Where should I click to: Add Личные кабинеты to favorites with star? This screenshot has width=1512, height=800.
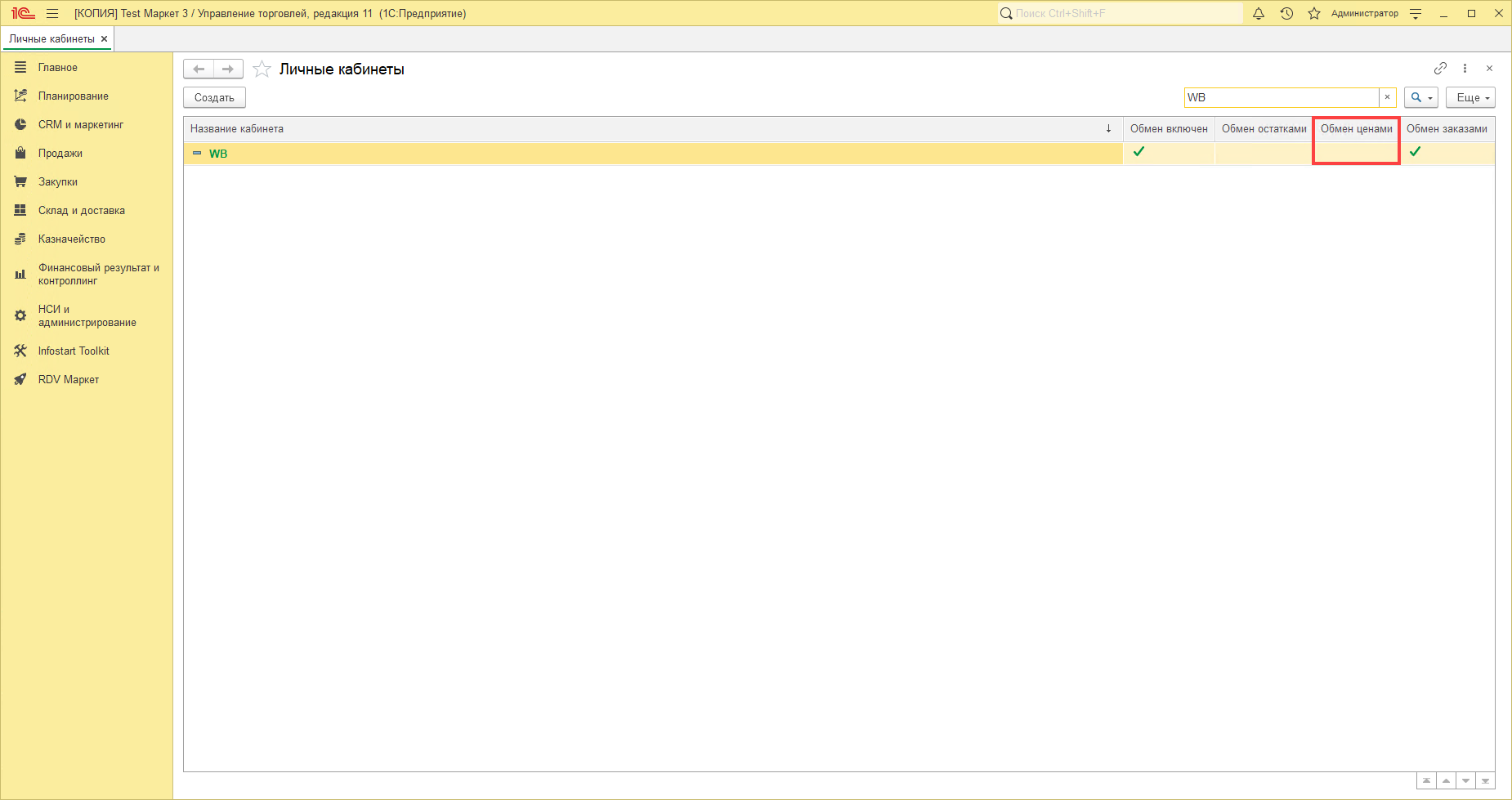262,69
